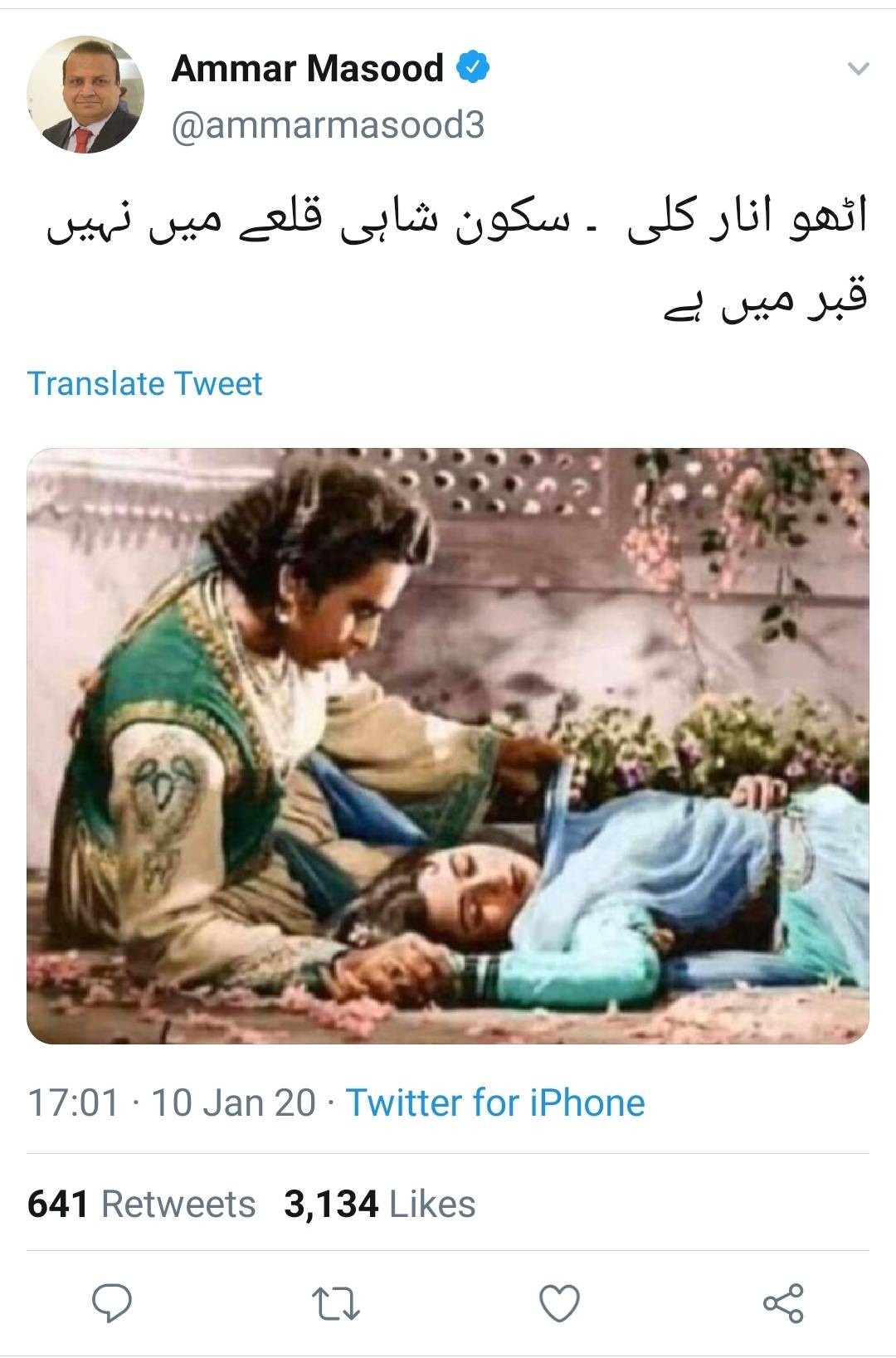Viewport: 896px width, 1358px height.
Task: Tap the reply speech bubble icon
Action: [x=112, y=1303]
